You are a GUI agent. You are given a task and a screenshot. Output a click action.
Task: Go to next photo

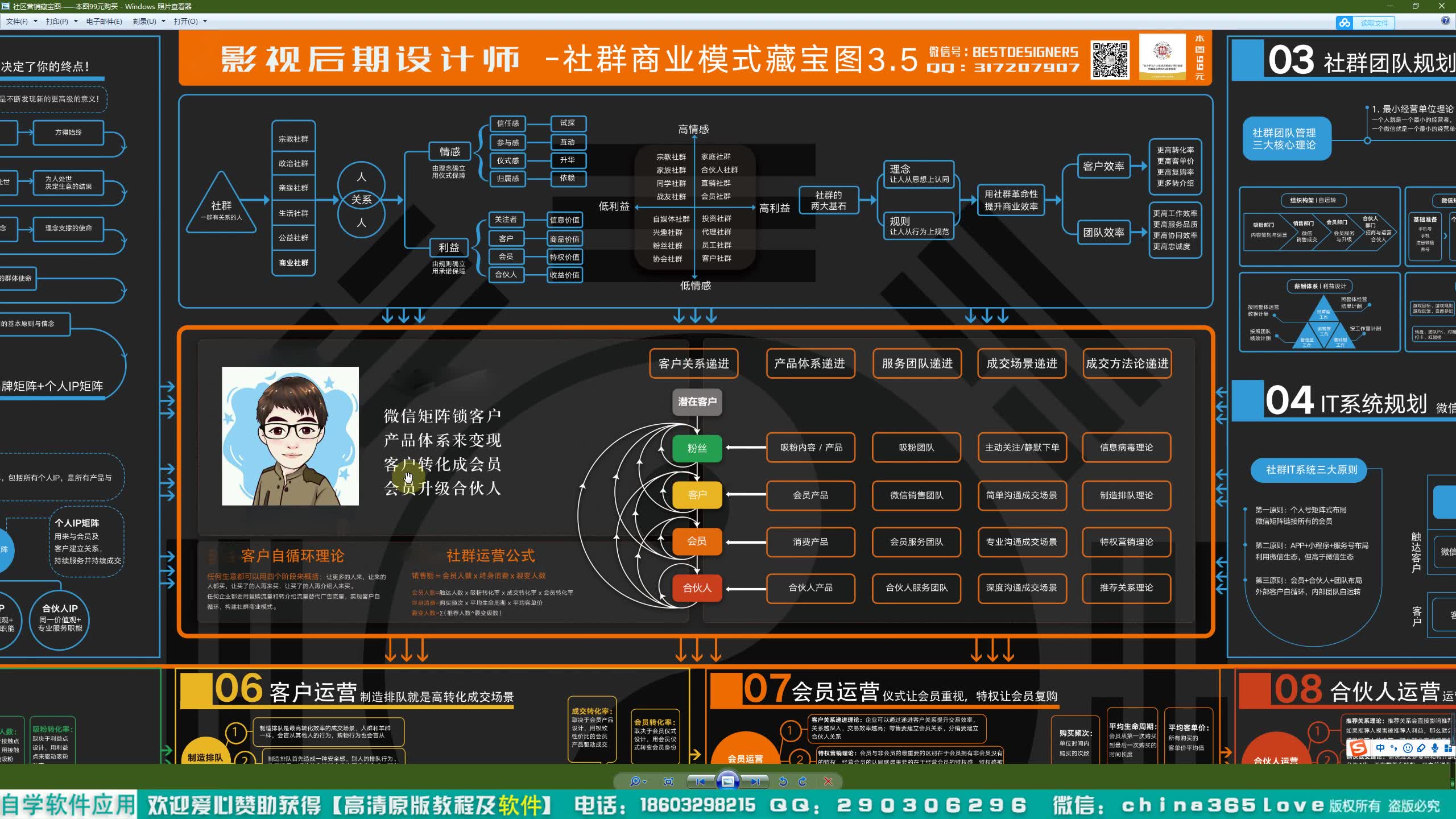click(x=755, y=781)
